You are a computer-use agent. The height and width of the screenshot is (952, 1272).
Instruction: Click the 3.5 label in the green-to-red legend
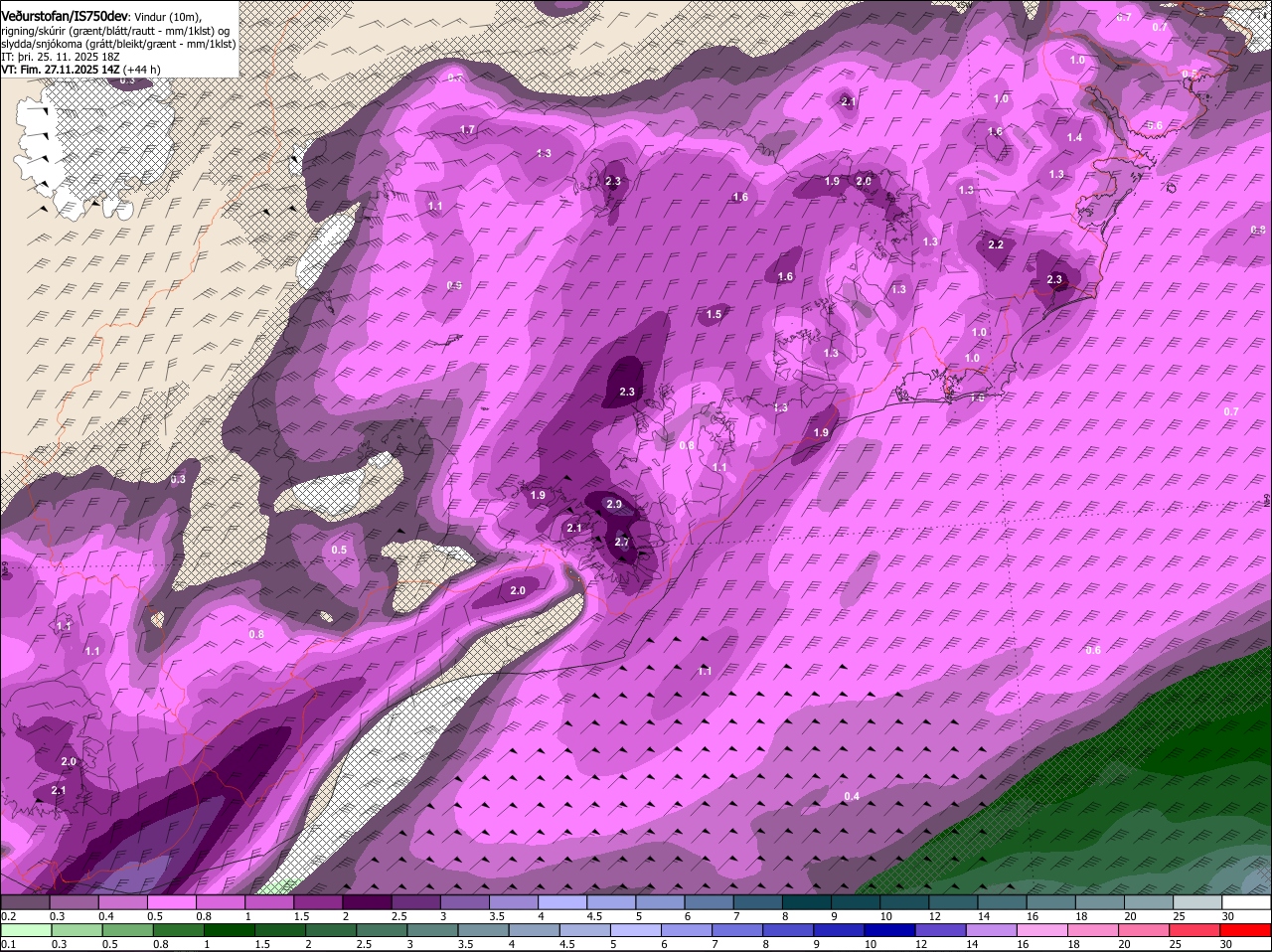click(466, 944)
